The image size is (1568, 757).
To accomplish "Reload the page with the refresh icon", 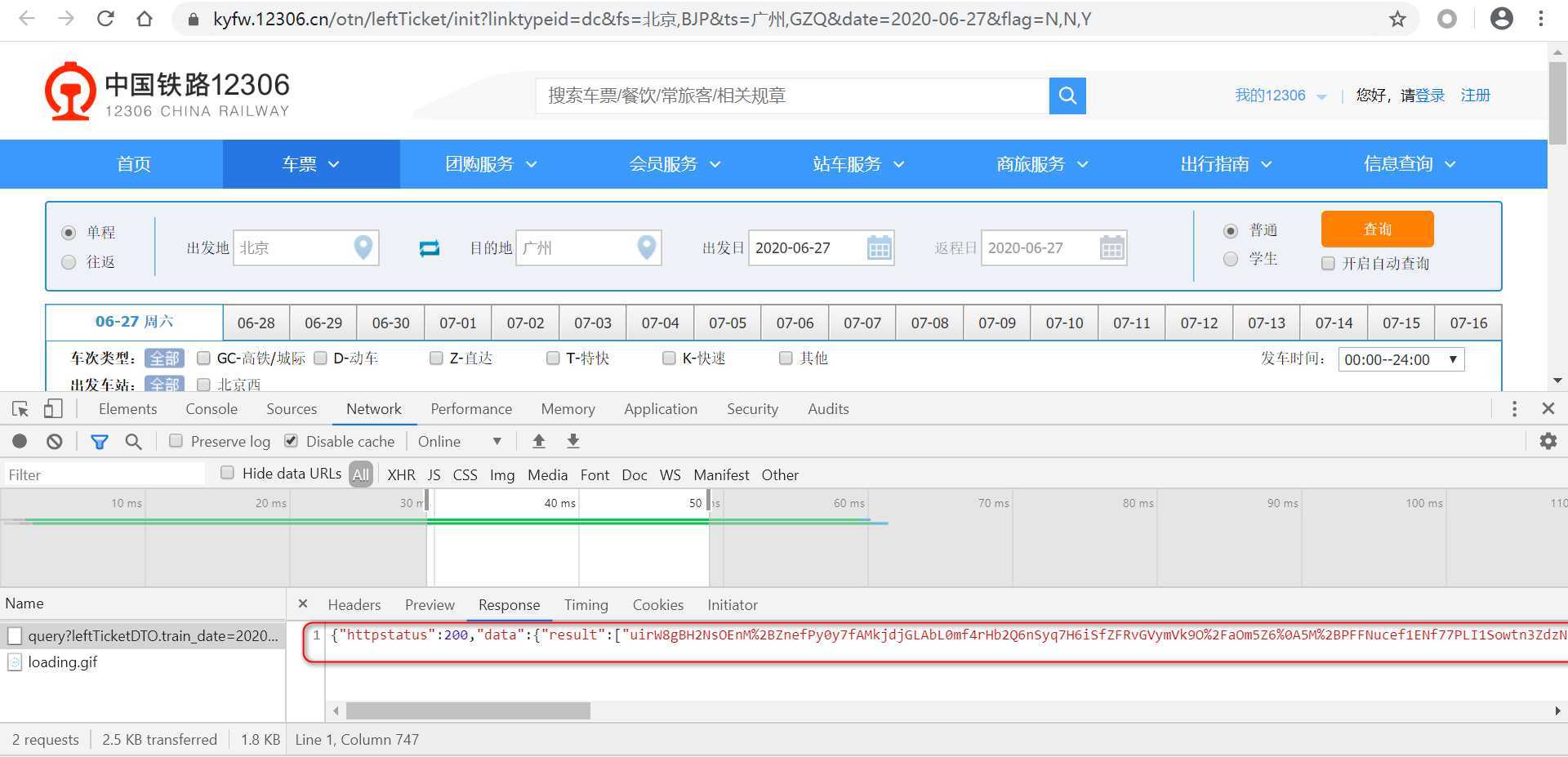I will pyautogui.click(x=105, y=19).
